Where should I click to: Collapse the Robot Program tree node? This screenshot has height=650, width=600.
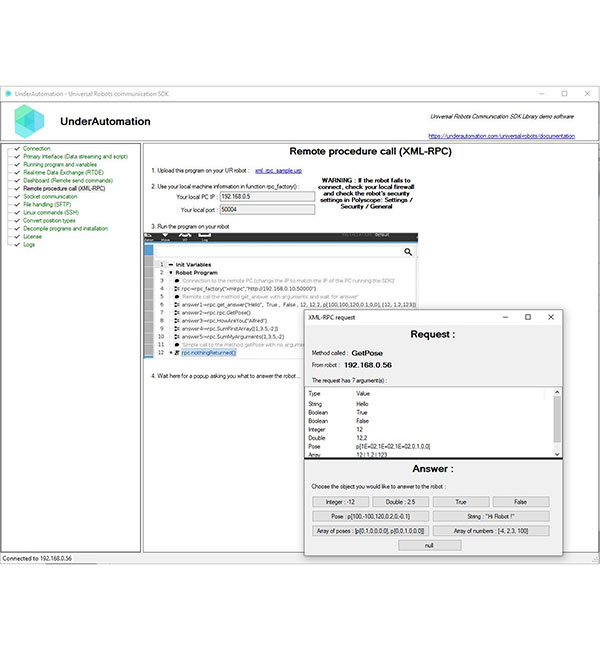pos(170,273)
